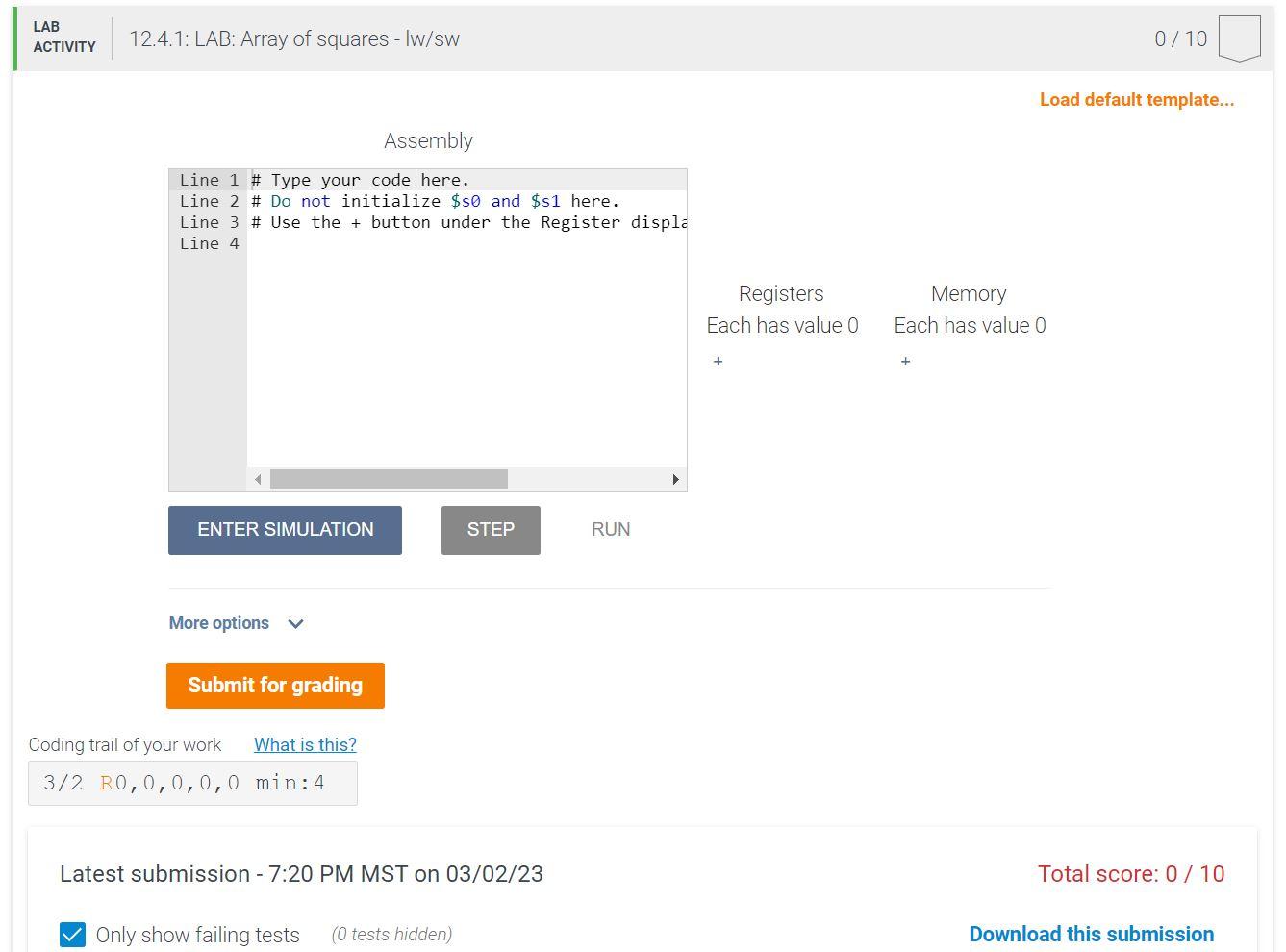Viewport: 1286px width, 952px height.
Task: Collapse the More options chevron
Action: [295, 623]
